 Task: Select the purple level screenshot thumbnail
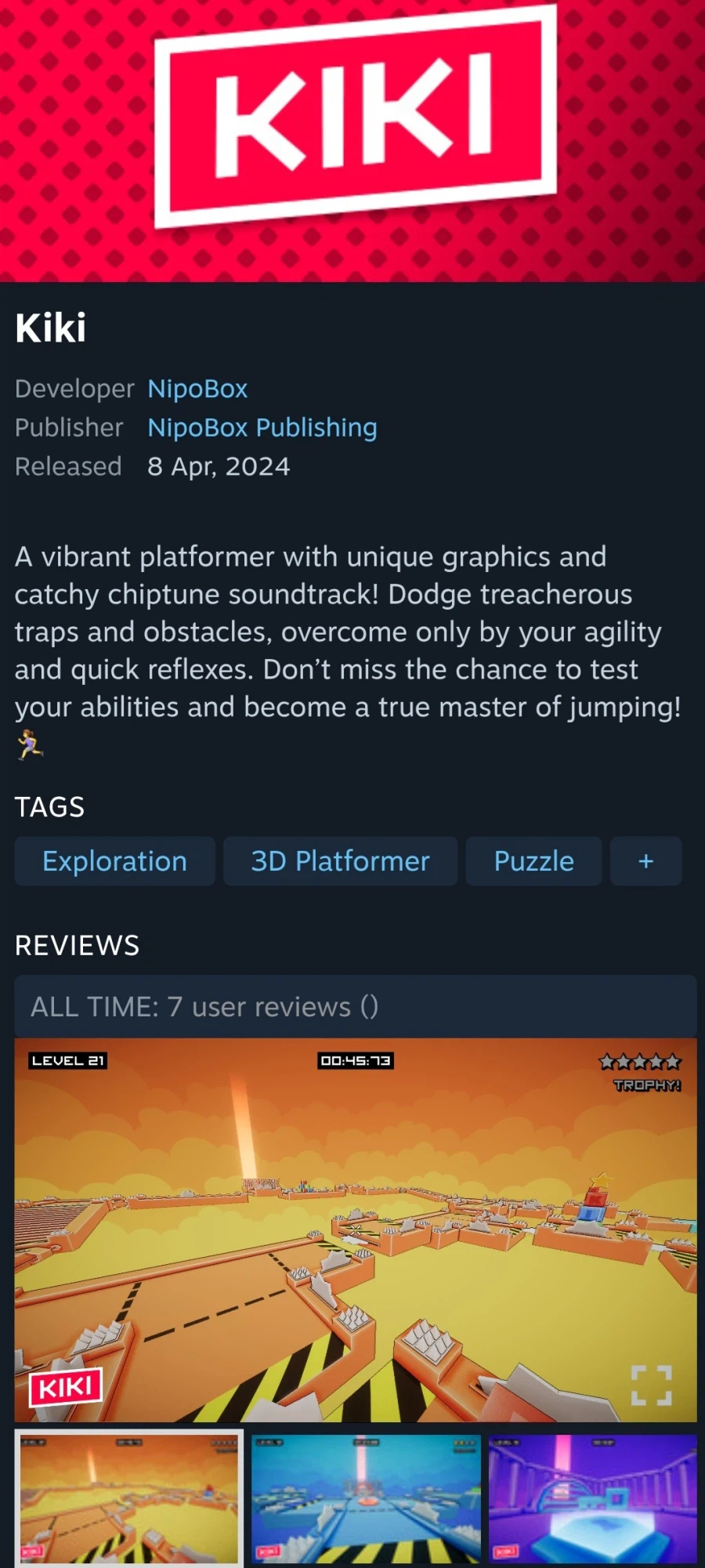click(592, 1499)
